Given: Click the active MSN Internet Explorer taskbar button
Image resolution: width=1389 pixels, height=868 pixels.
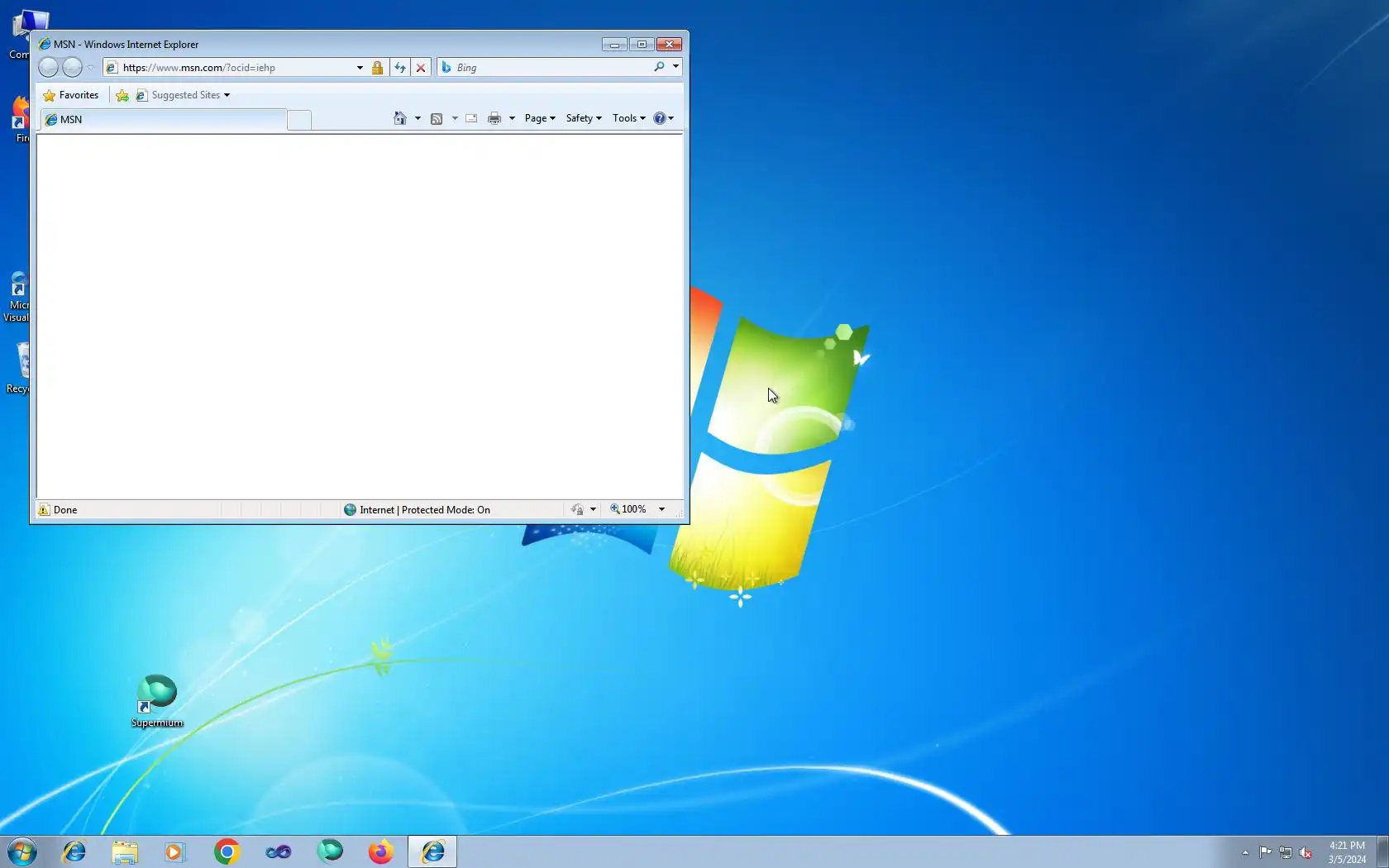Looking at the screenshot, I should (x=432, y=851).
